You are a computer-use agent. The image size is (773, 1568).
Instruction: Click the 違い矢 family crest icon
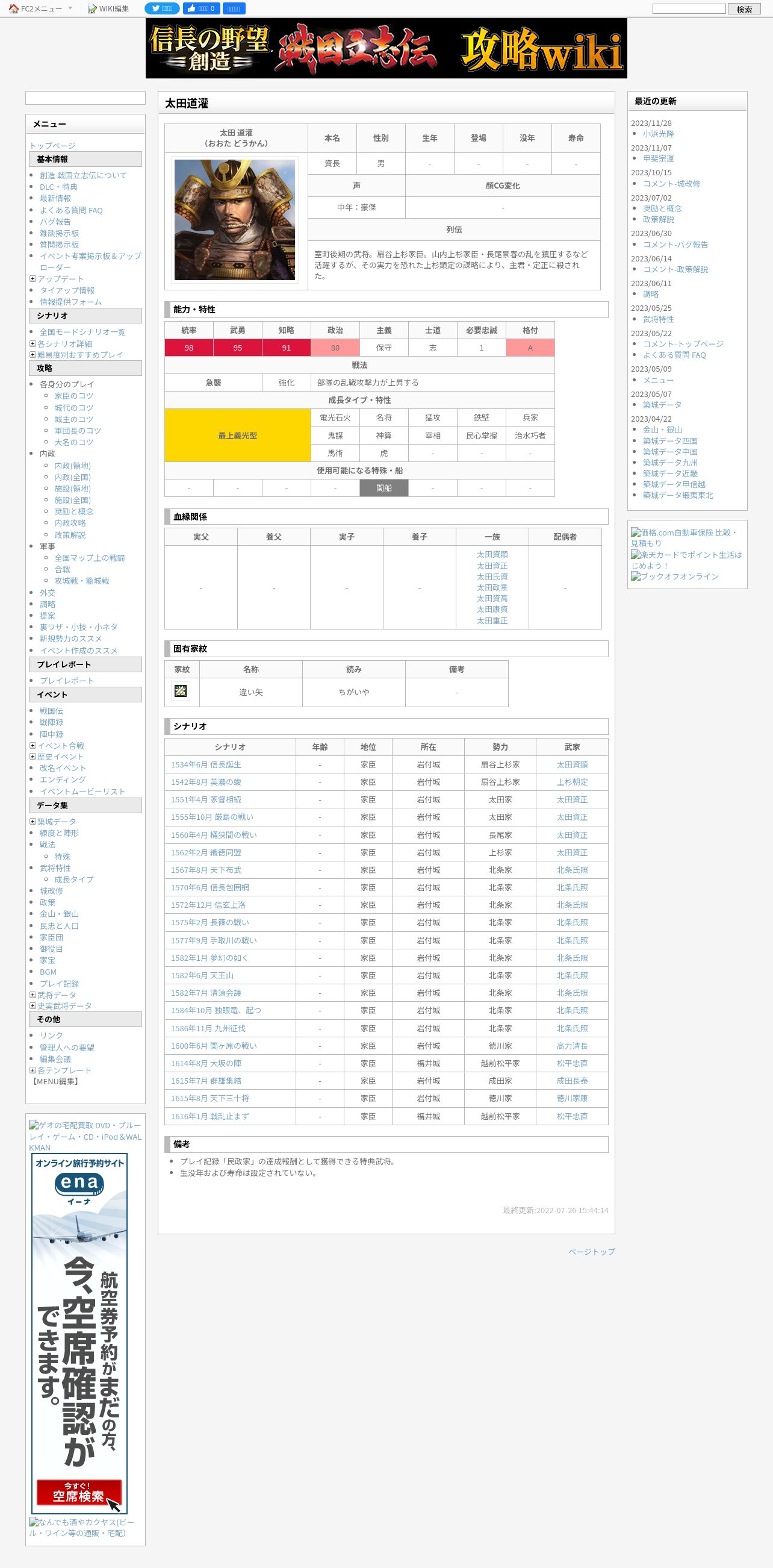coord(181,691)
